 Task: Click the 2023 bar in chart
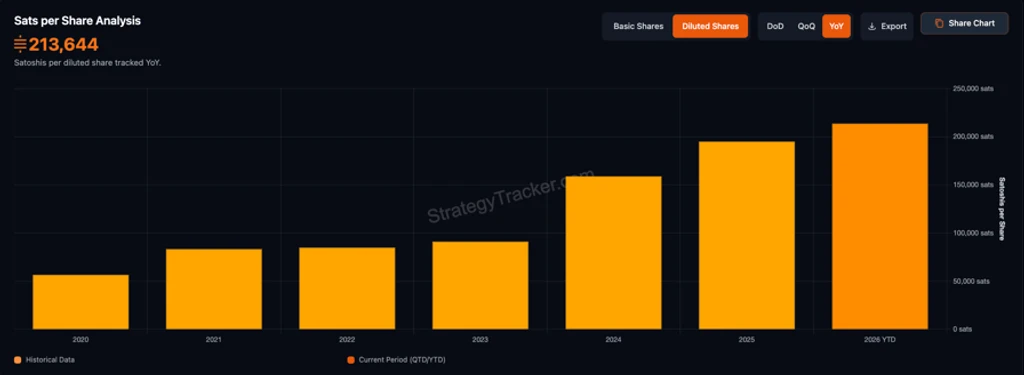coord(481,285)
